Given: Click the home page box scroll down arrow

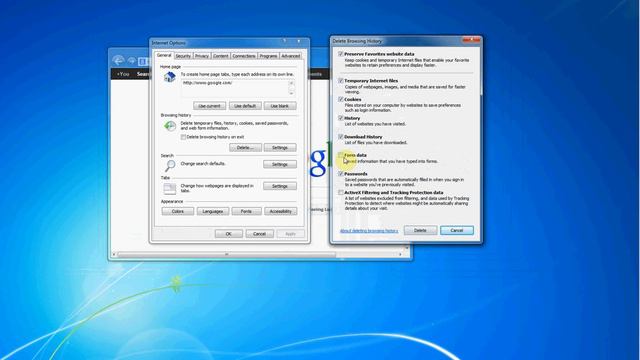Looking at the screenshot, I should click(x=291, y=94).
